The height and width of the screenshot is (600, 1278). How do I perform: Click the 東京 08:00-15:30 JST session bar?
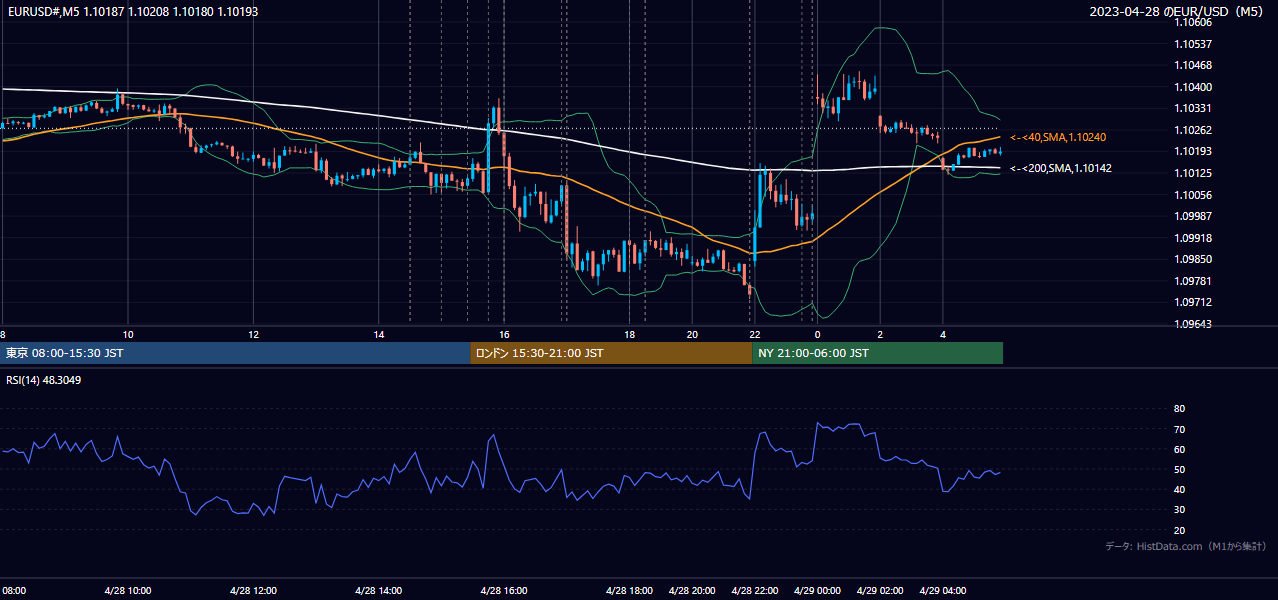(x=236, y=353)
